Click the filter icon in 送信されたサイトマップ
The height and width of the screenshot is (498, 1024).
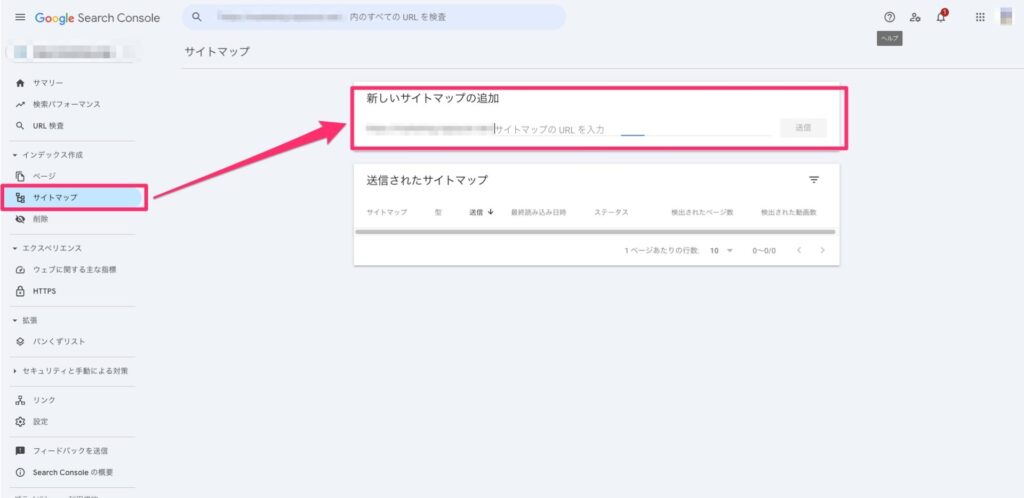[813, 180]
